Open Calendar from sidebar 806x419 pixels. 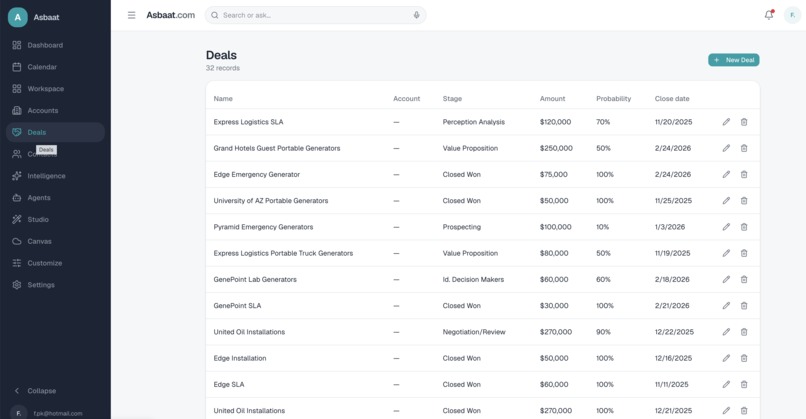pos(55,67)
